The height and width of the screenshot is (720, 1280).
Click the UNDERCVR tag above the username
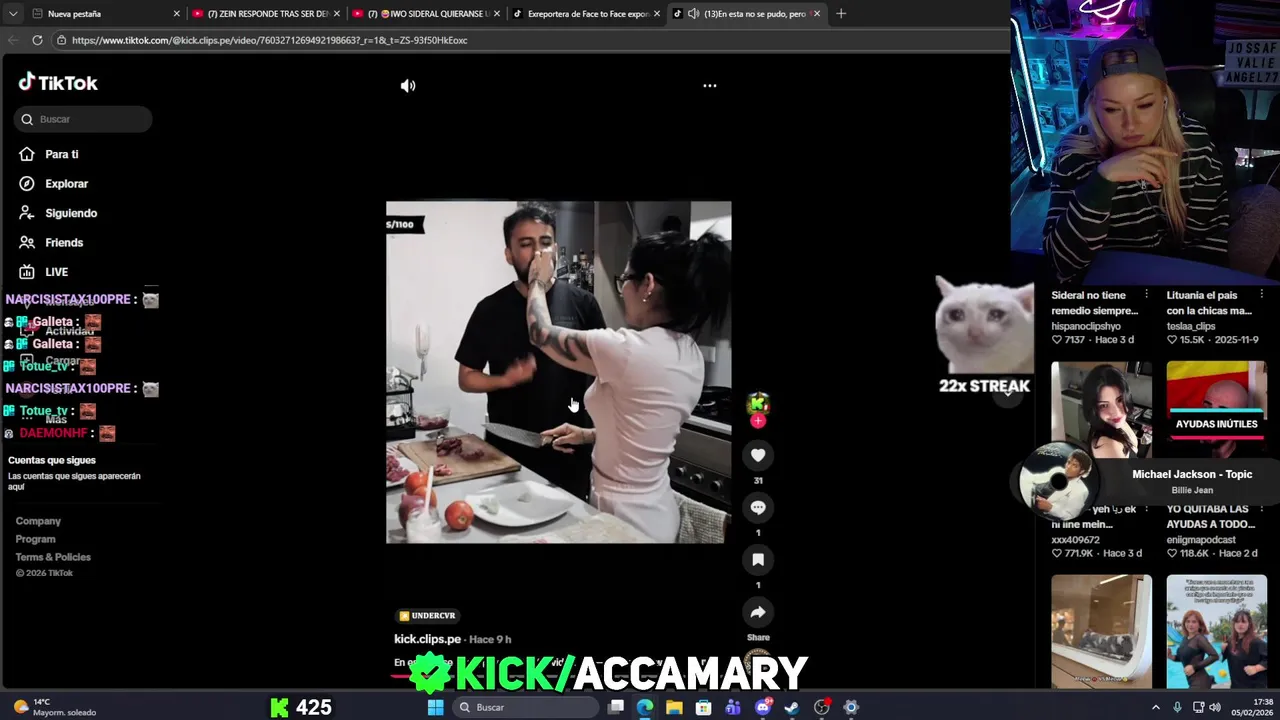(427, 616)
